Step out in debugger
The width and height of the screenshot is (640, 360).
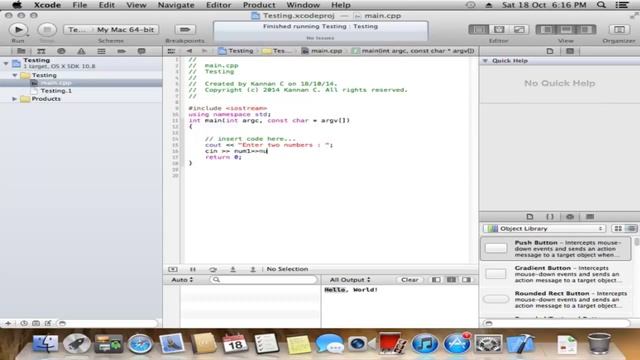(x=253, y=269)
